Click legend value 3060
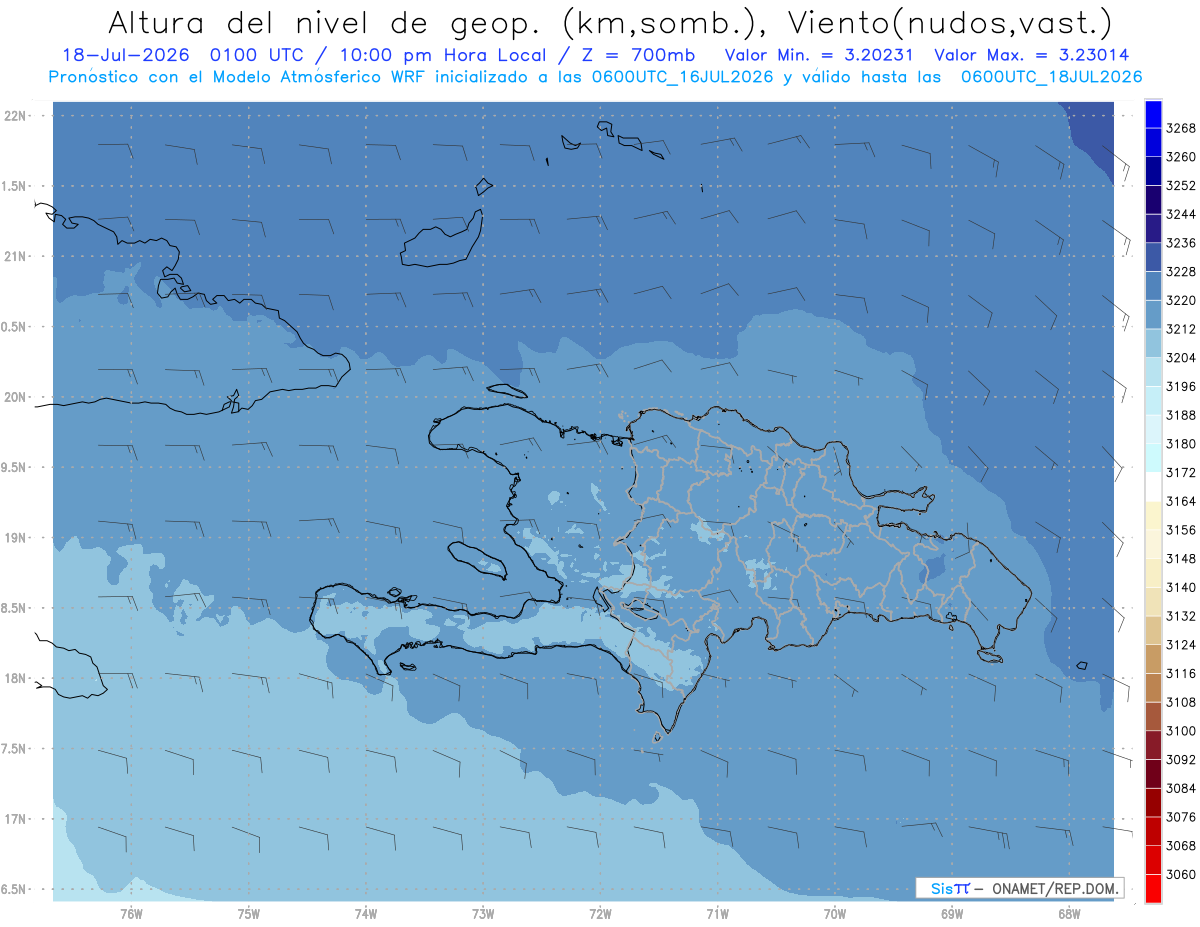 [1180, 874]
